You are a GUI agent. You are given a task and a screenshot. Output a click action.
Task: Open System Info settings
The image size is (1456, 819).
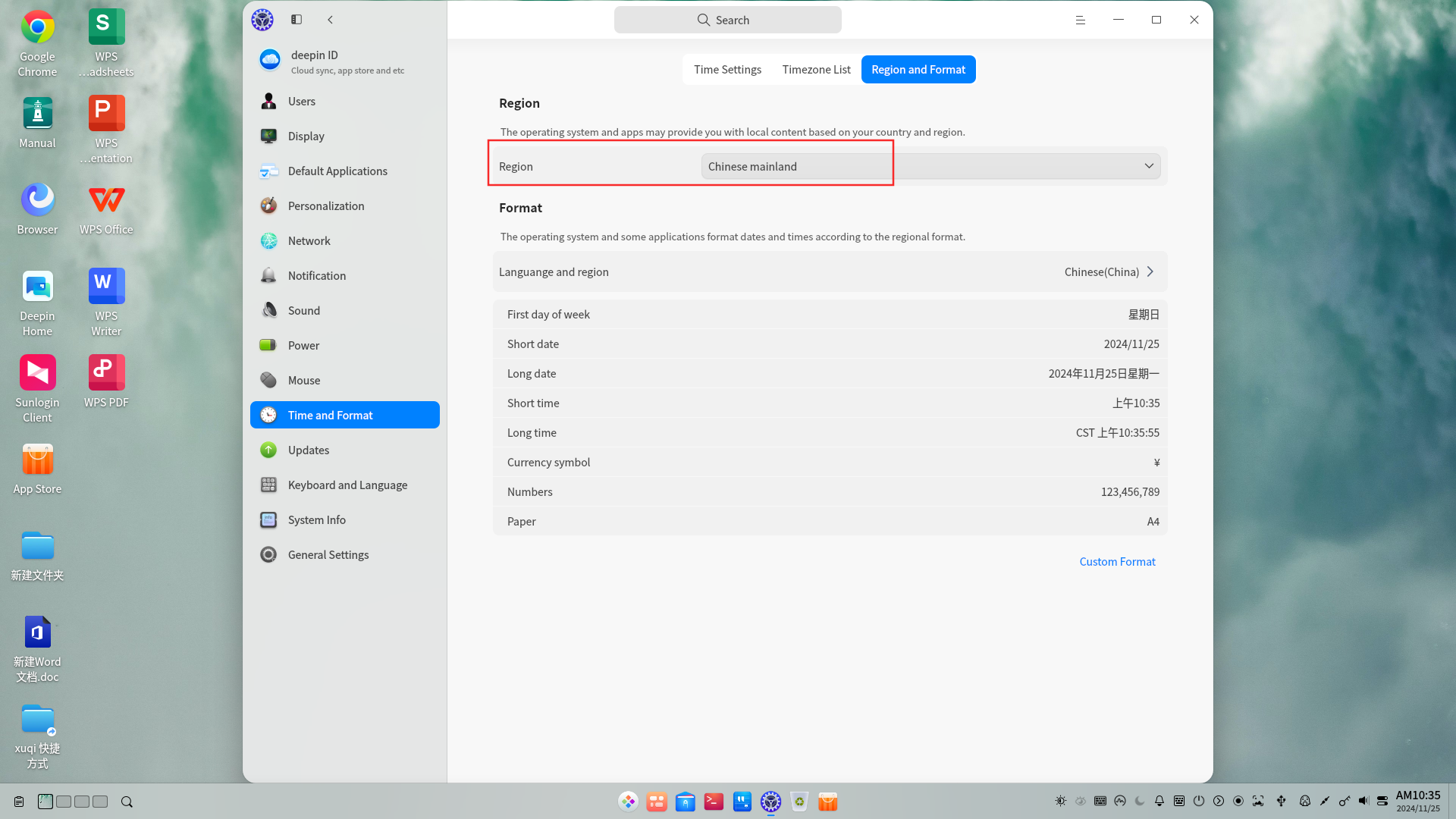[345, 519]
